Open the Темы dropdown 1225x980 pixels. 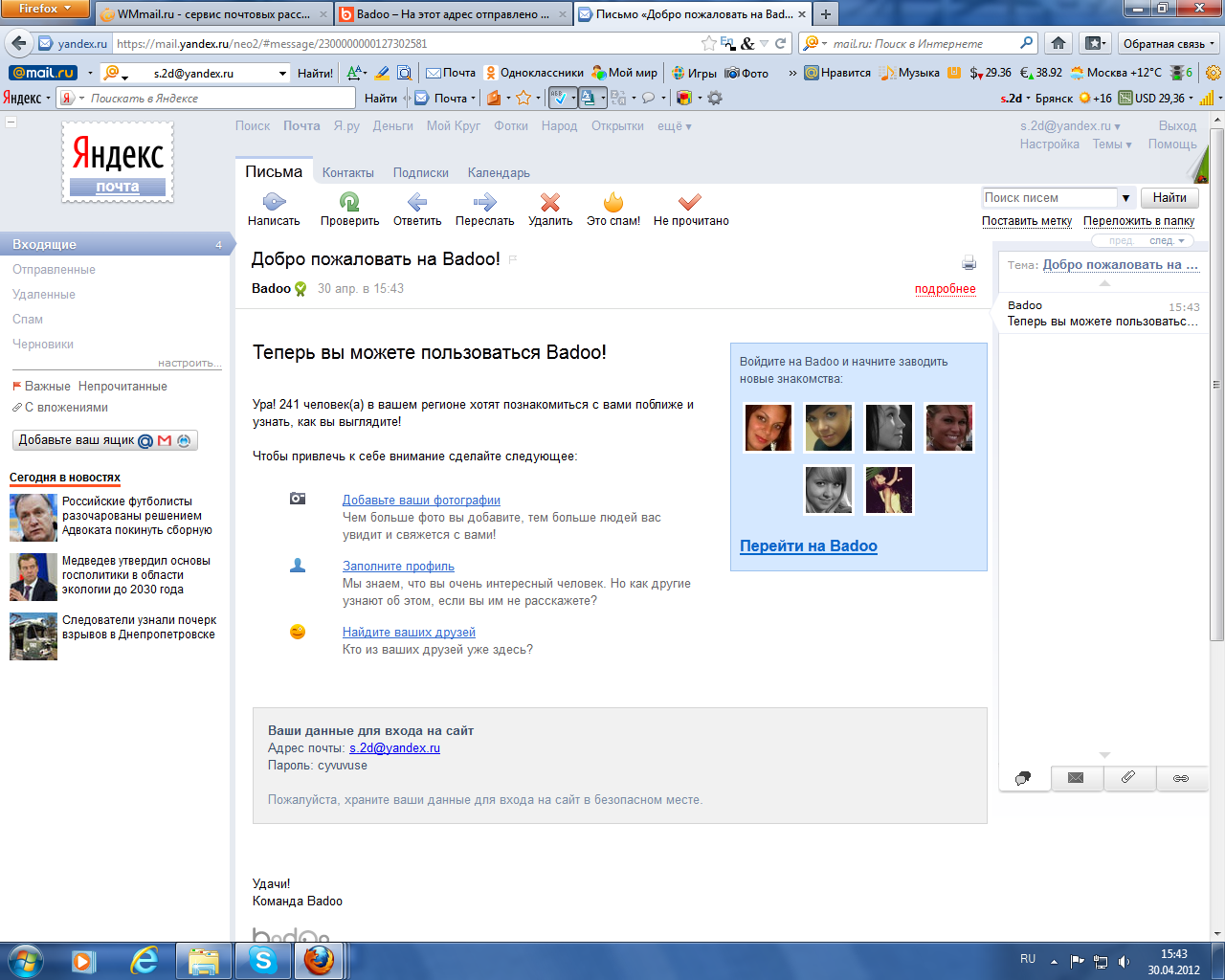pyautogui.click(x=1112, y=145)
